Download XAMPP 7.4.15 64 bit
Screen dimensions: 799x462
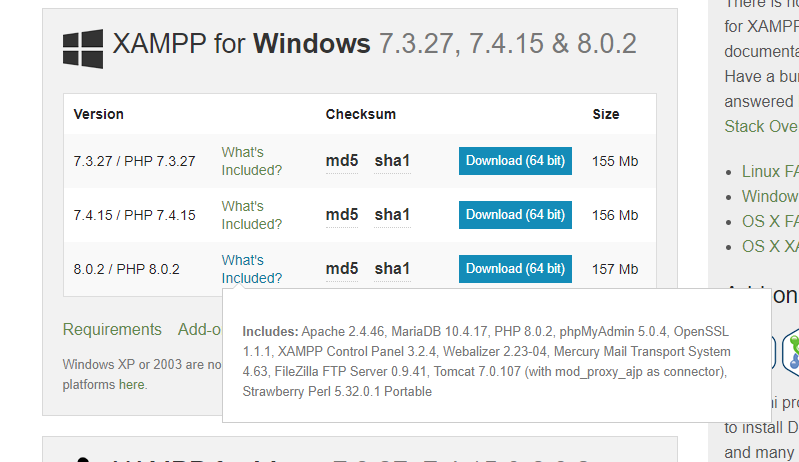[515, 215]
